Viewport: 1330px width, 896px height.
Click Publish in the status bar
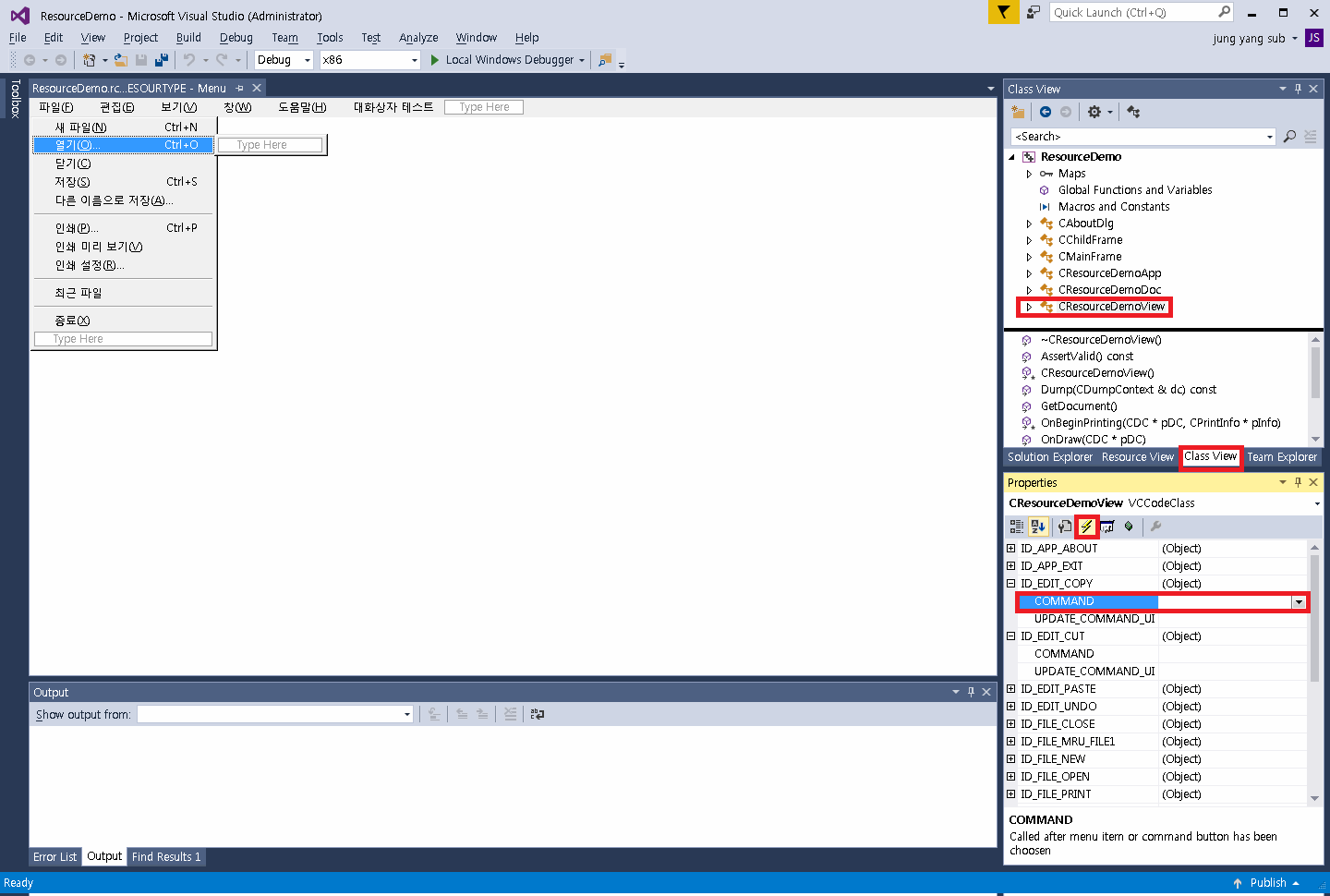pyautogui.click(x=1266, y=883)
